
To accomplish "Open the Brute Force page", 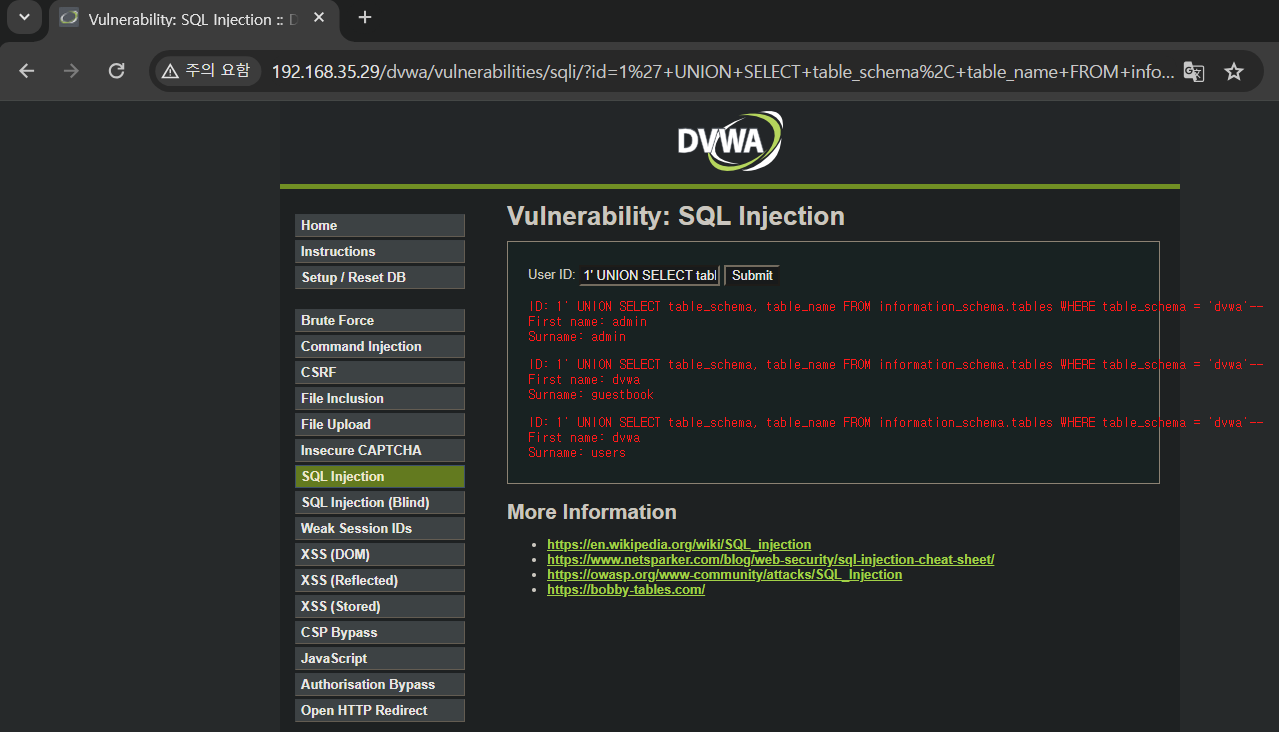I will [x=380, y=320].
